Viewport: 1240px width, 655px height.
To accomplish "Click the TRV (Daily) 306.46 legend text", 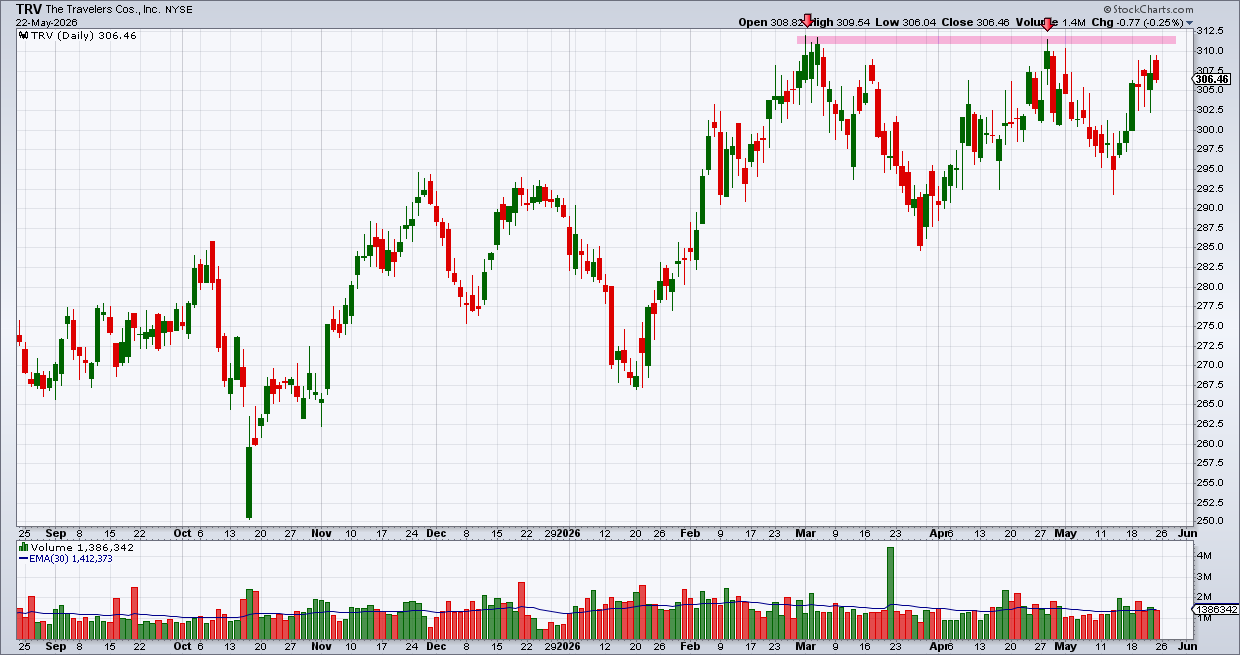I will click(85, 36).
